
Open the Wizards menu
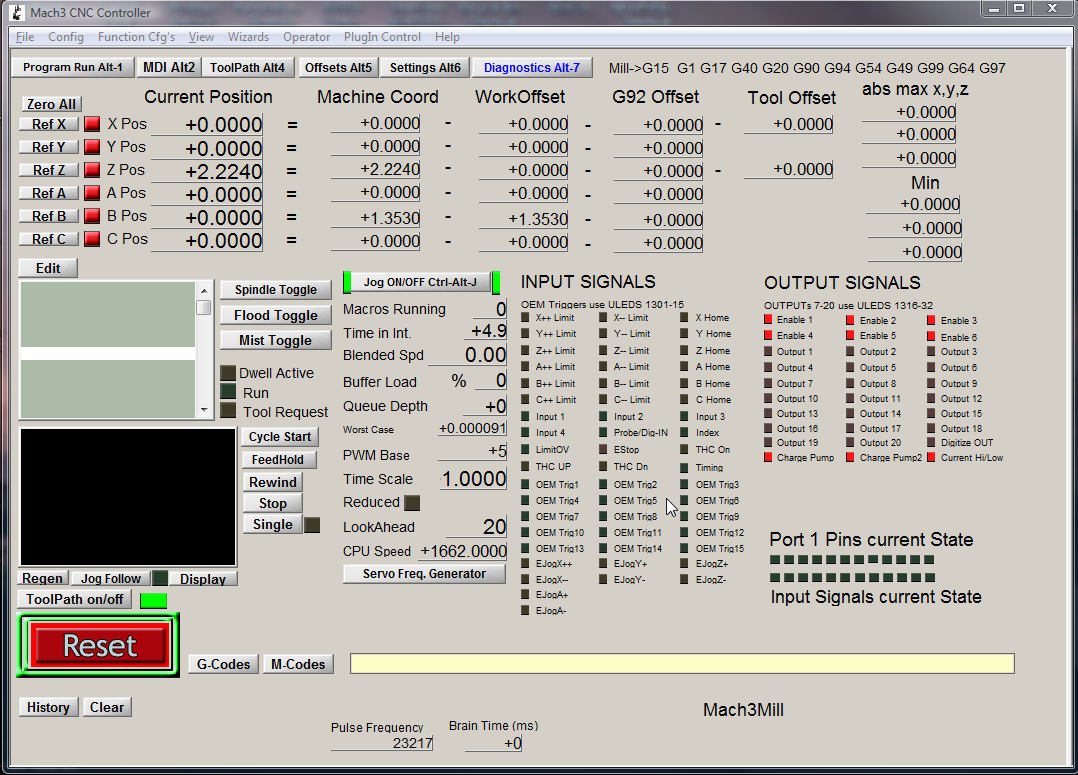click(248, 37)
